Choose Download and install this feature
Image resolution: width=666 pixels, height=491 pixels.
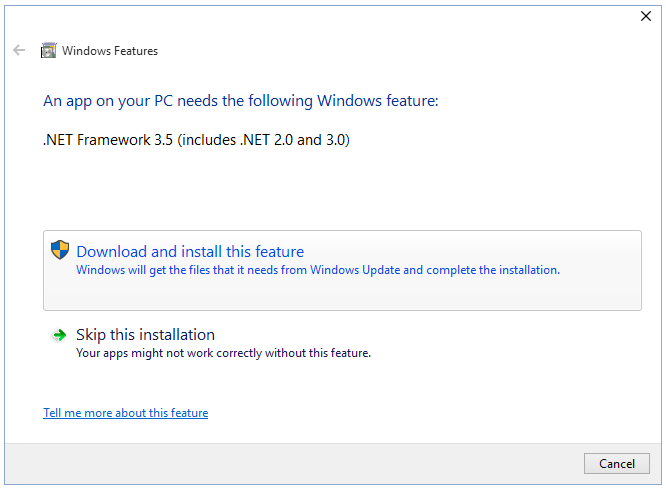pyautogui.click(x=342, y=271)
